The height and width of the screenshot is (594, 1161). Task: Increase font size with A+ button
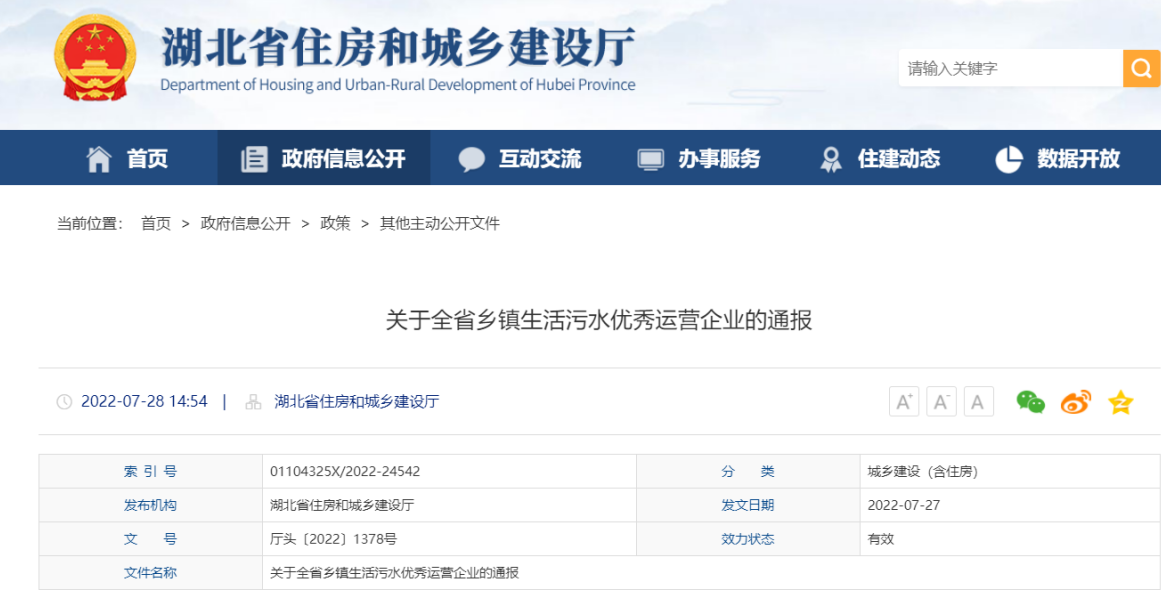coord(904,401)
